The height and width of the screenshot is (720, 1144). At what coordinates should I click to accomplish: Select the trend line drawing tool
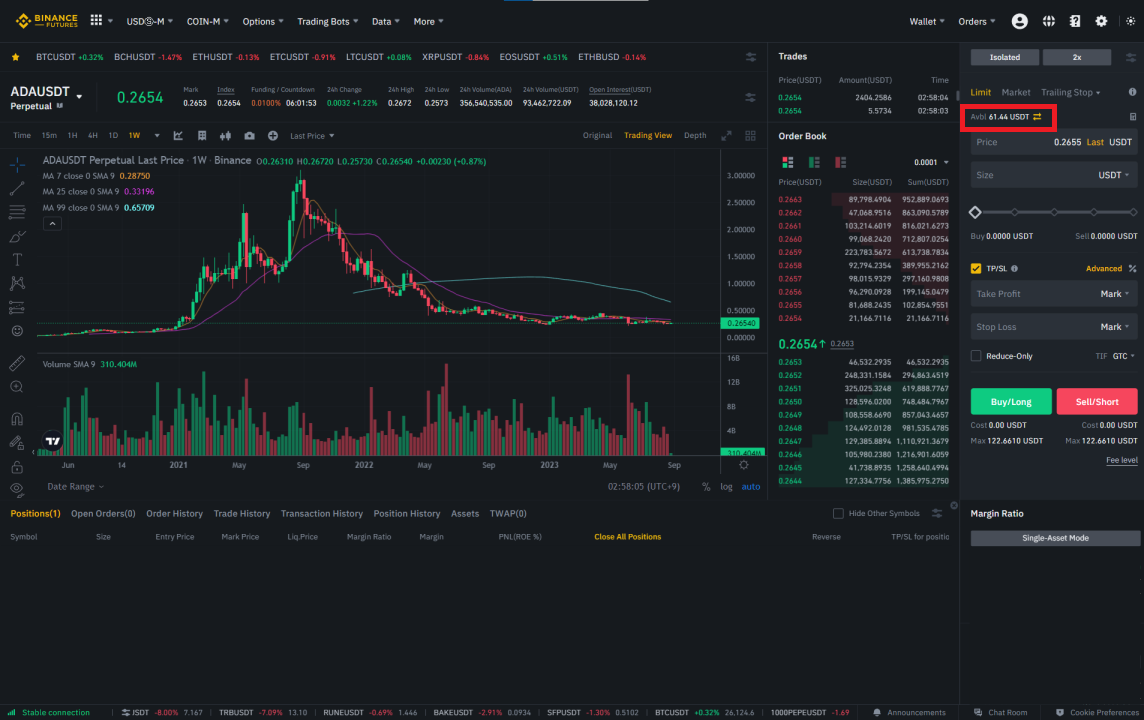click(17, 189)
